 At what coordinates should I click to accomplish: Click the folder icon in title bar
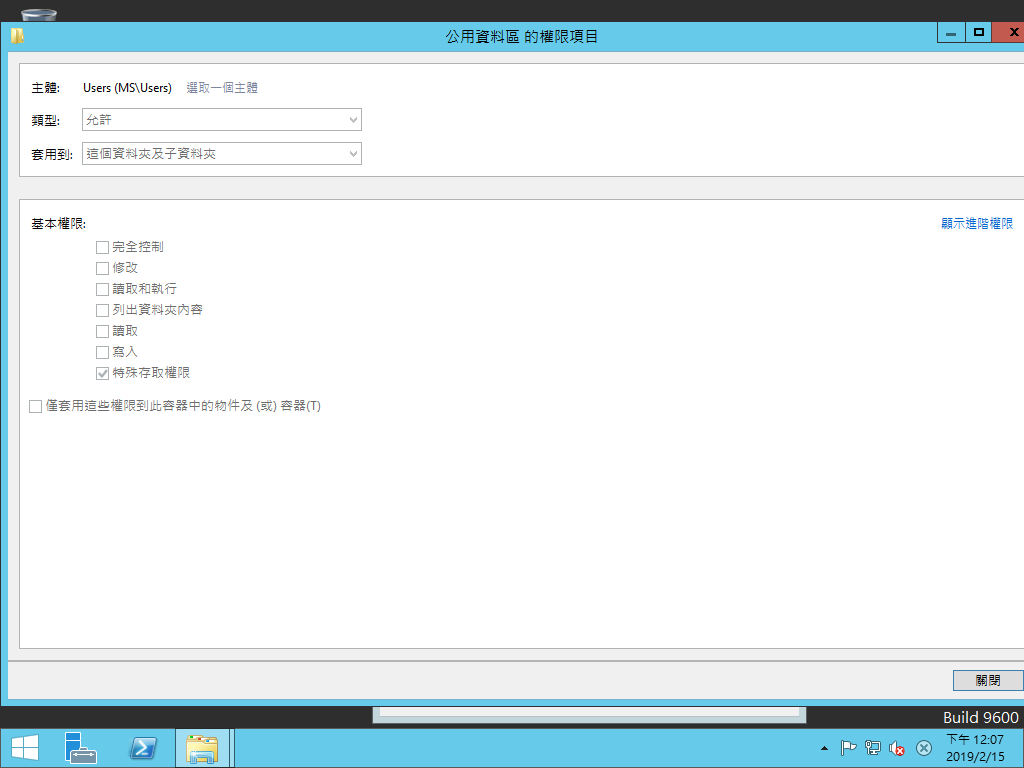click(17, 36)
